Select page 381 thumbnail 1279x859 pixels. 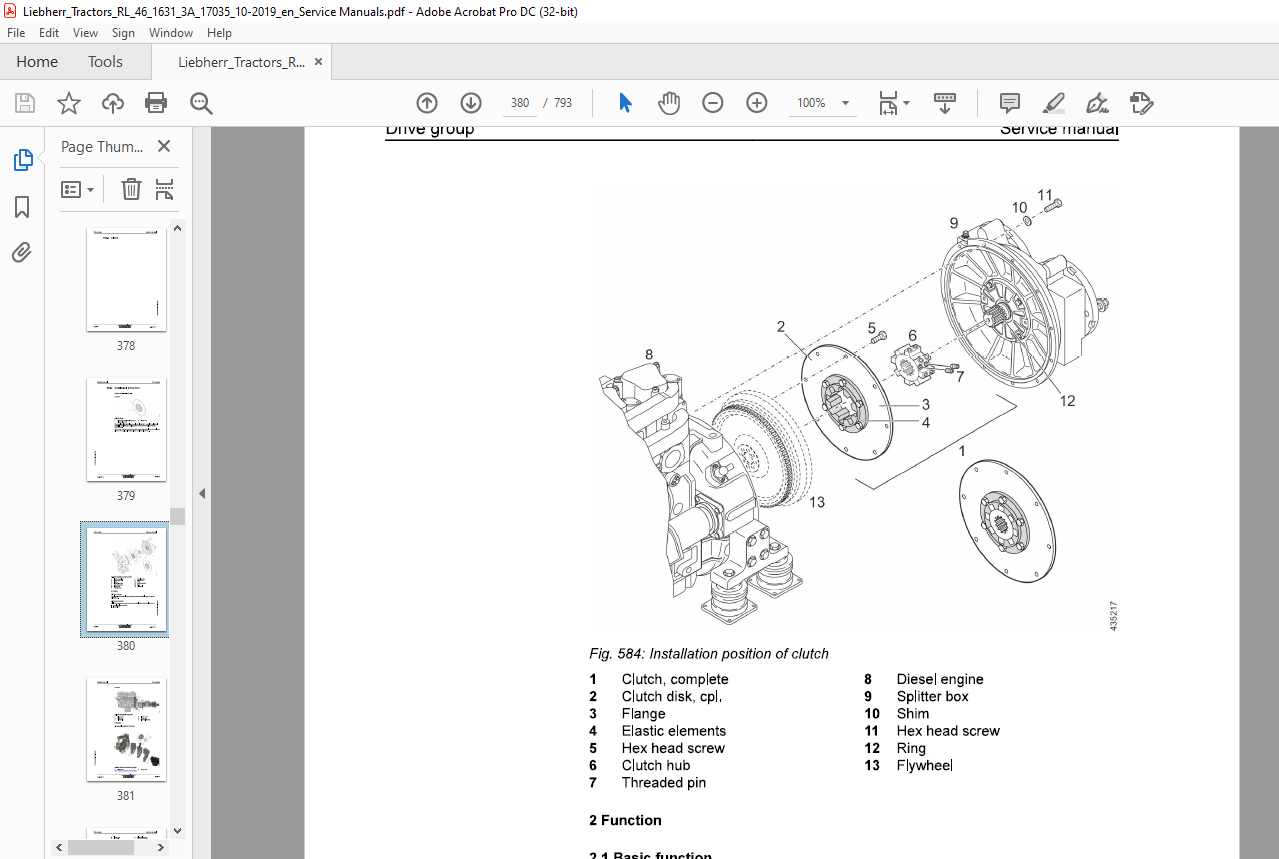coord(126,730)
